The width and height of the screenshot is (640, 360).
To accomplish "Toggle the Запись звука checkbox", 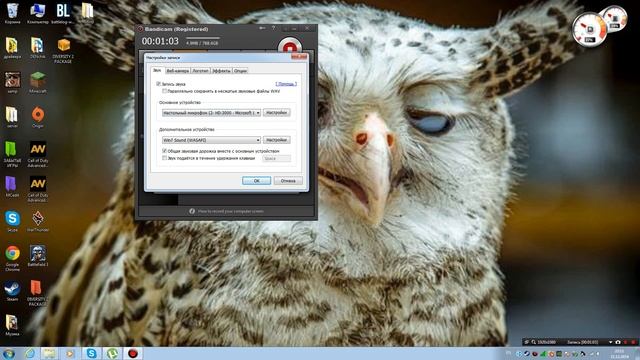I will click(158, 84).
